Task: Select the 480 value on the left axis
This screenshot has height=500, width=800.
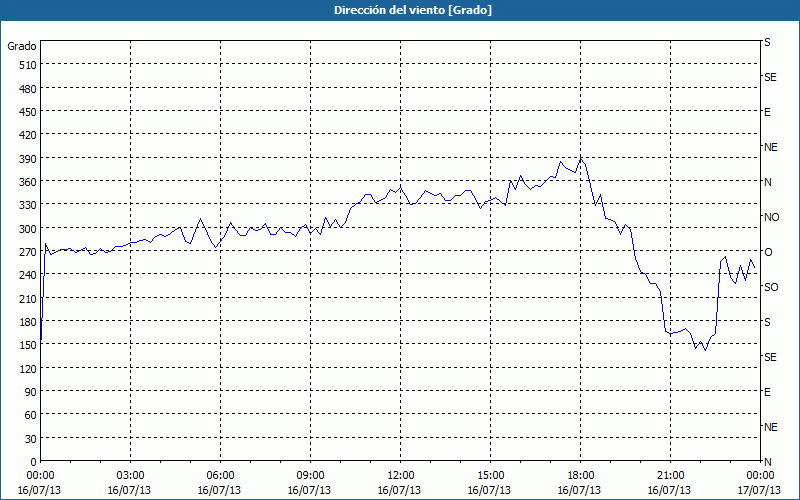Action: click(28, 89)
